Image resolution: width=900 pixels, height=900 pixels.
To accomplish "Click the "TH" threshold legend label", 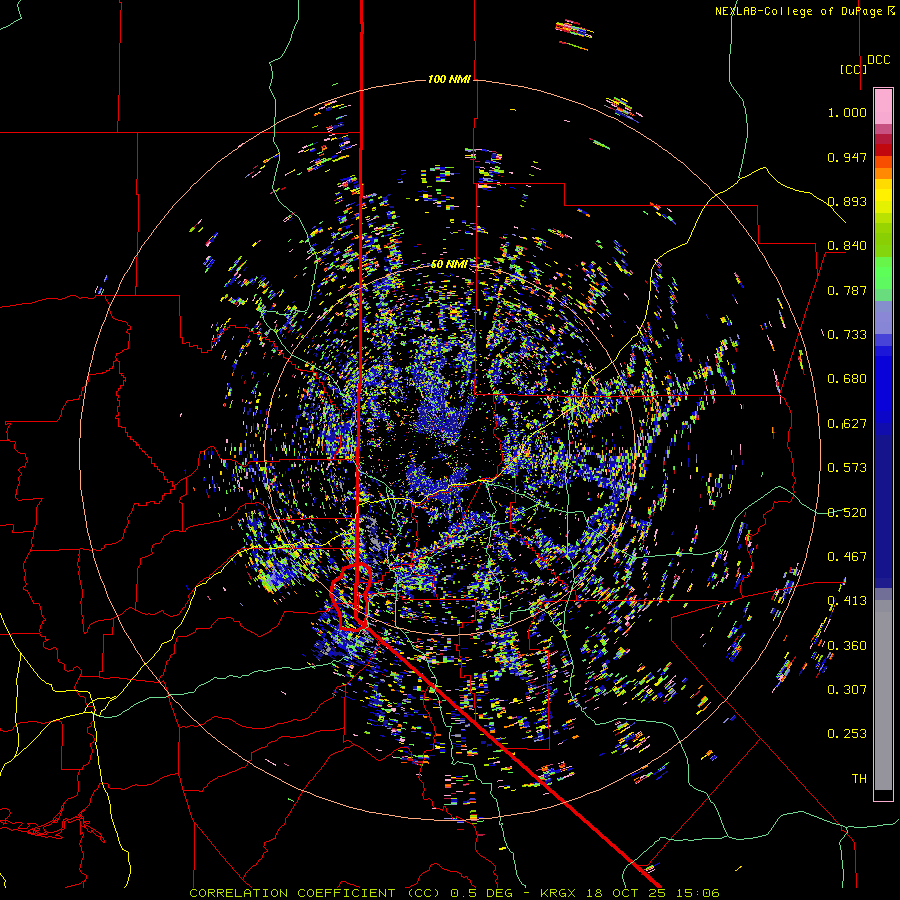I will (x=859, y=779).
